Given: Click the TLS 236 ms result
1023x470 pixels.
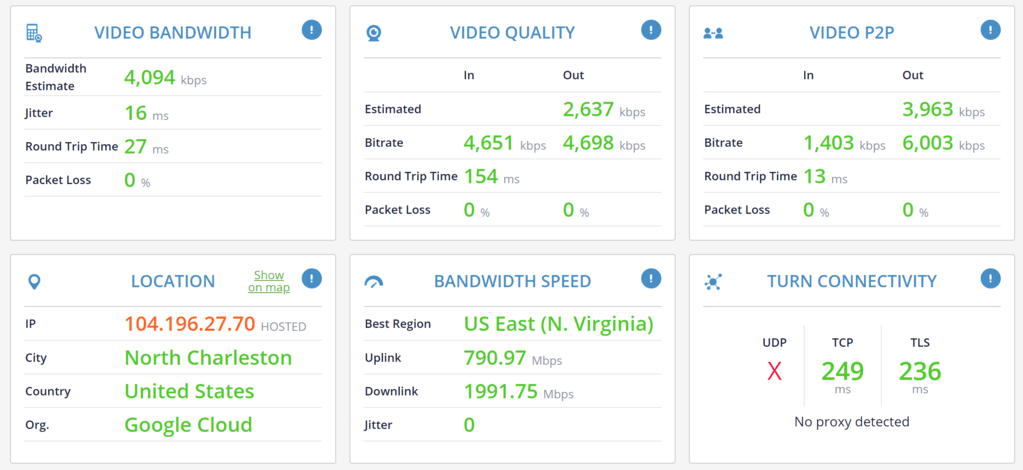Looking at the screenshot, I should (919, 372).
